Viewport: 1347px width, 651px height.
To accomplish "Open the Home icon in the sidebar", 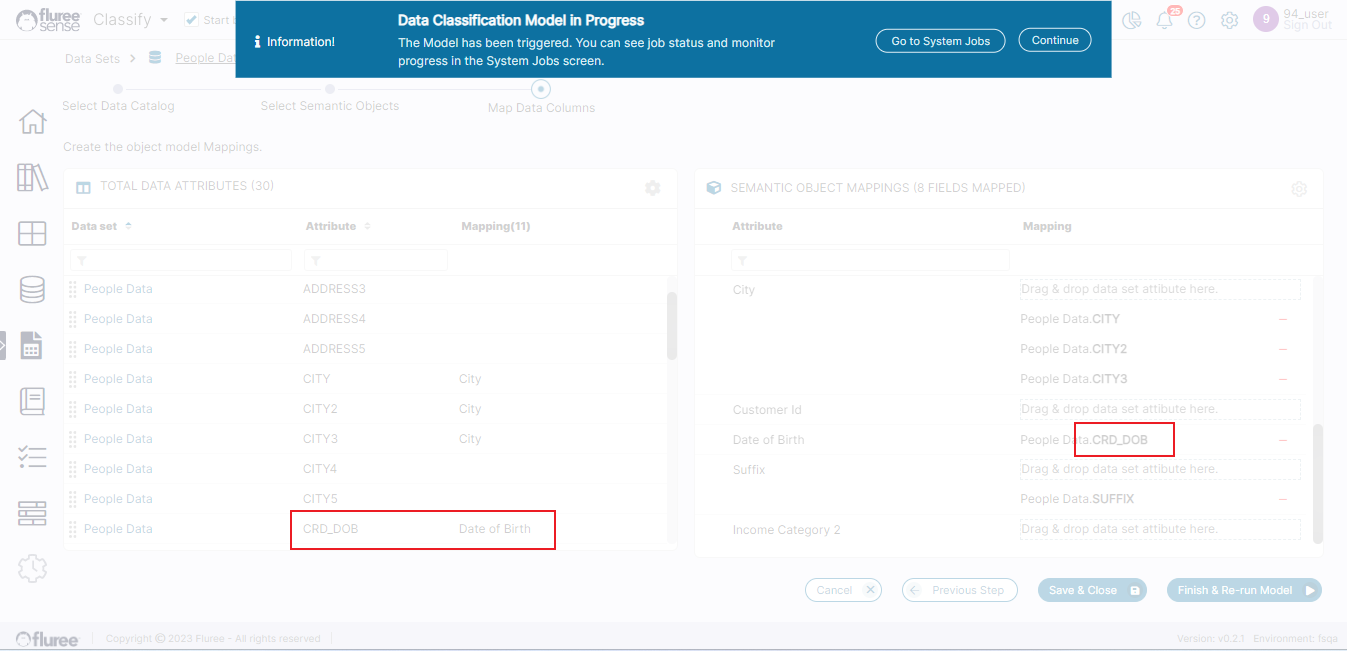I will pyautogui.click(x=32, y=122).
